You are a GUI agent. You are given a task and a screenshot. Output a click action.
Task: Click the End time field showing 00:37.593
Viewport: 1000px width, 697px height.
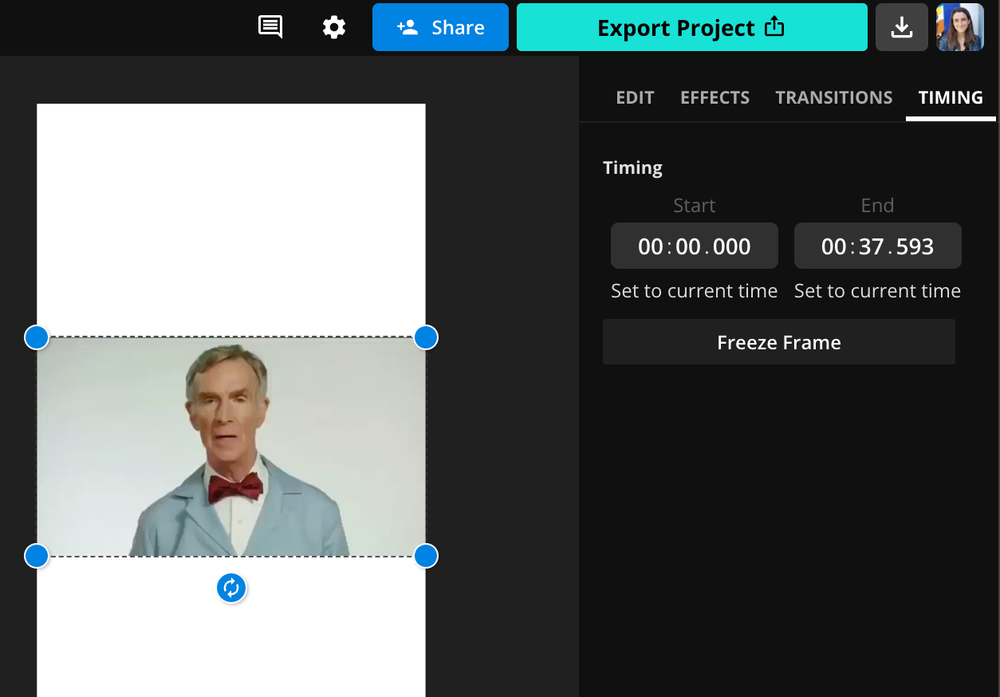click(x=877, y=245)
